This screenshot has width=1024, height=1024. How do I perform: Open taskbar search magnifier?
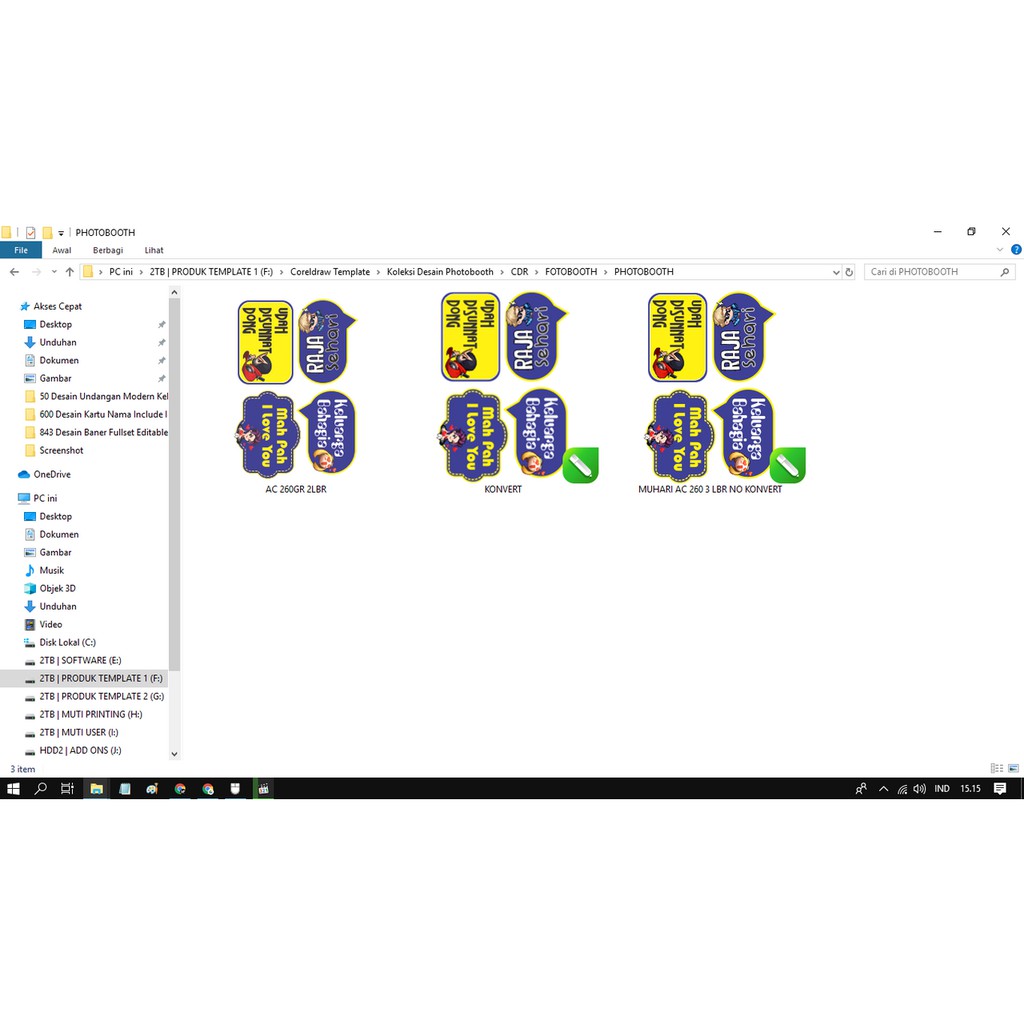40,789
